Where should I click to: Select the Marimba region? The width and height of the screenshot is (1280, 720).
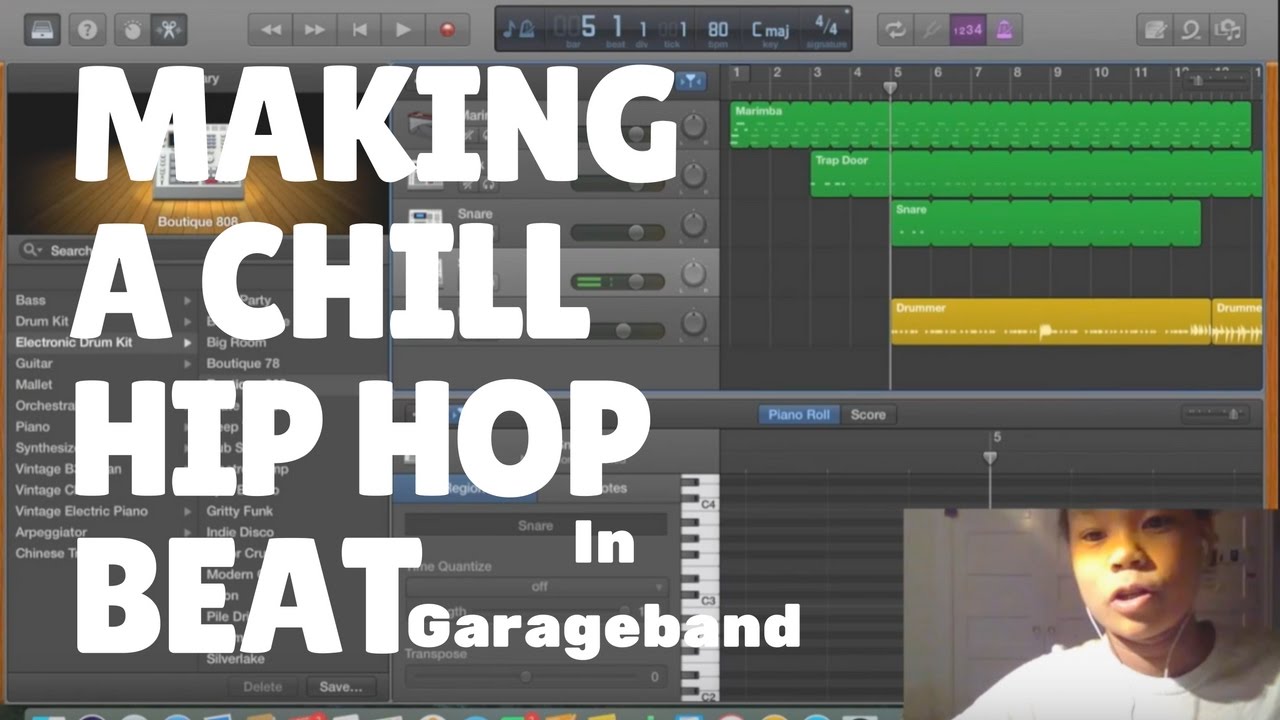click(x=990, y=125)
